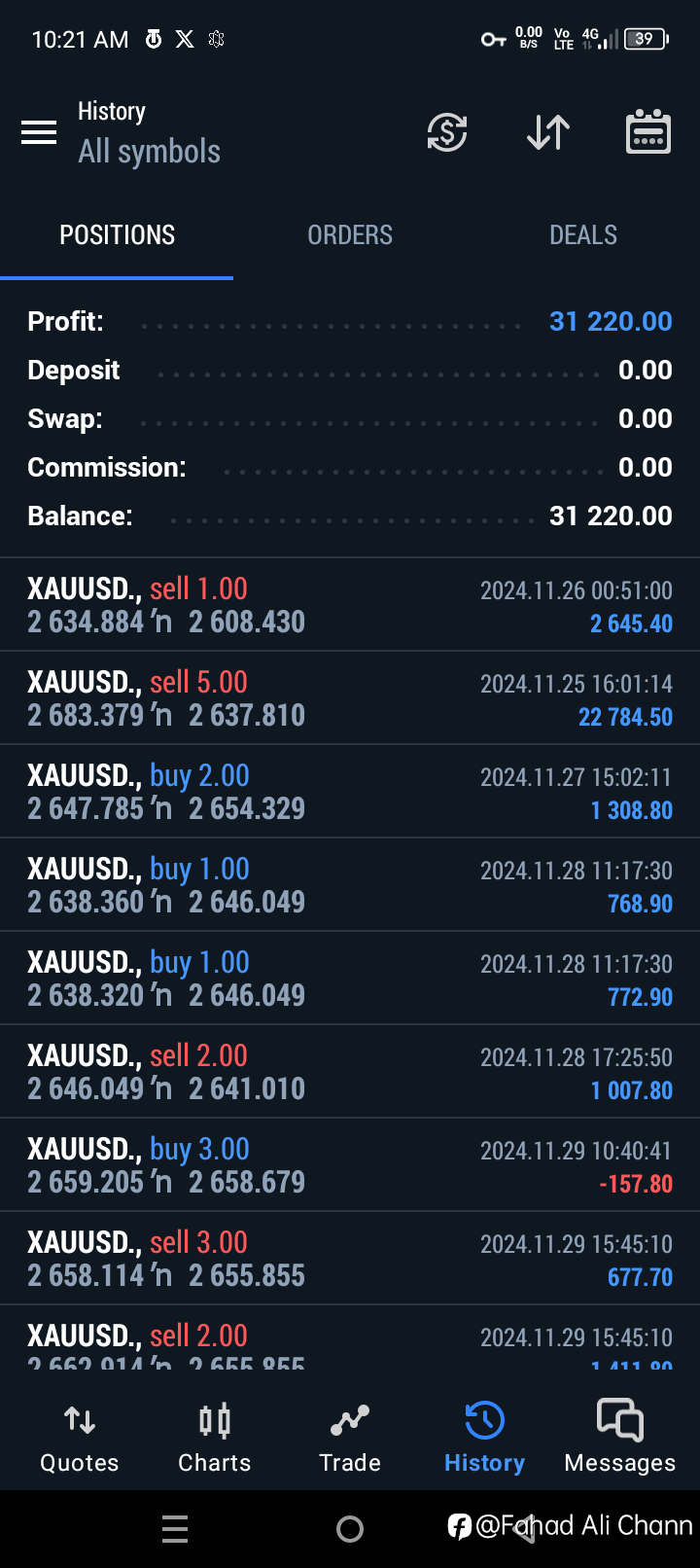Screen dimensions: 700x1568
Task: Expand the buy 2.00 XAUUSD position
Action: coord(350,792)
